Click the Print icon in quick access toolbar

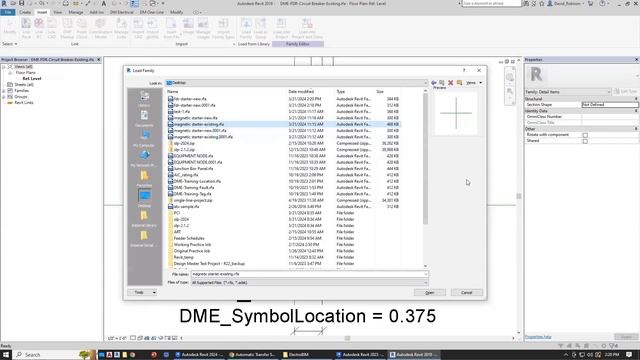point(65,3)
